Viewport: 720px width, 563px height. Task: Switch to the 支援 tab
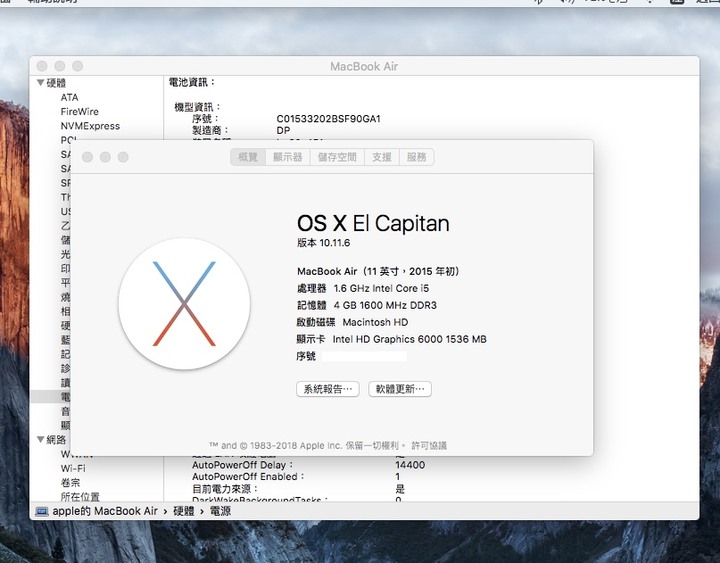coord(382,157)
